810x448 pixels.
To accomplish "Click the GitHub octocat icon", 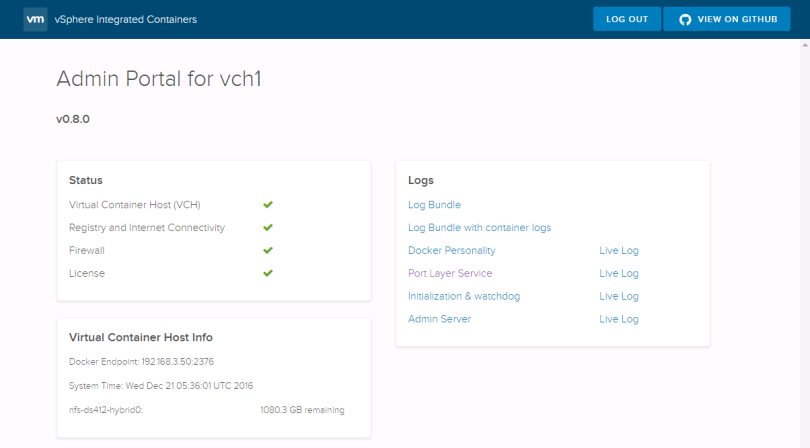I will click(685, 19).
